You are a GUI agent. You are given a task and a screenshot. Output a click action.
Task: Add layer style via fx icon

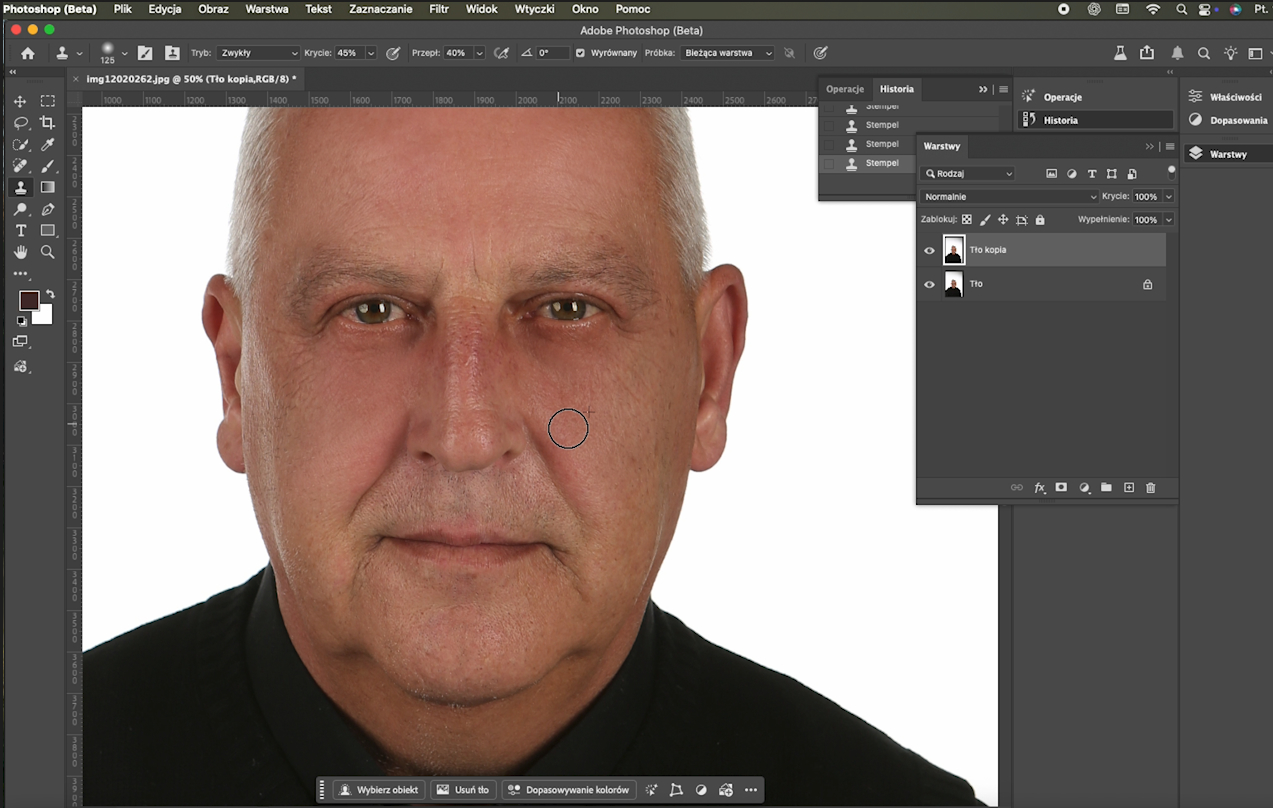coord(1040,488)
